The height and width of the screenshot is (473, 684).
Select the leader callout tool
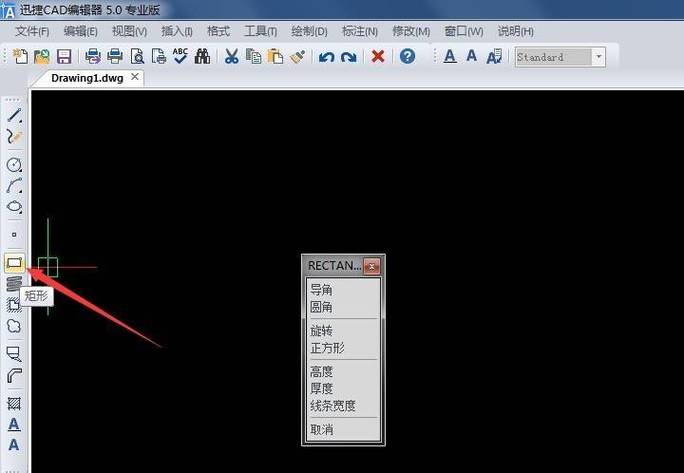coord(14,354)
